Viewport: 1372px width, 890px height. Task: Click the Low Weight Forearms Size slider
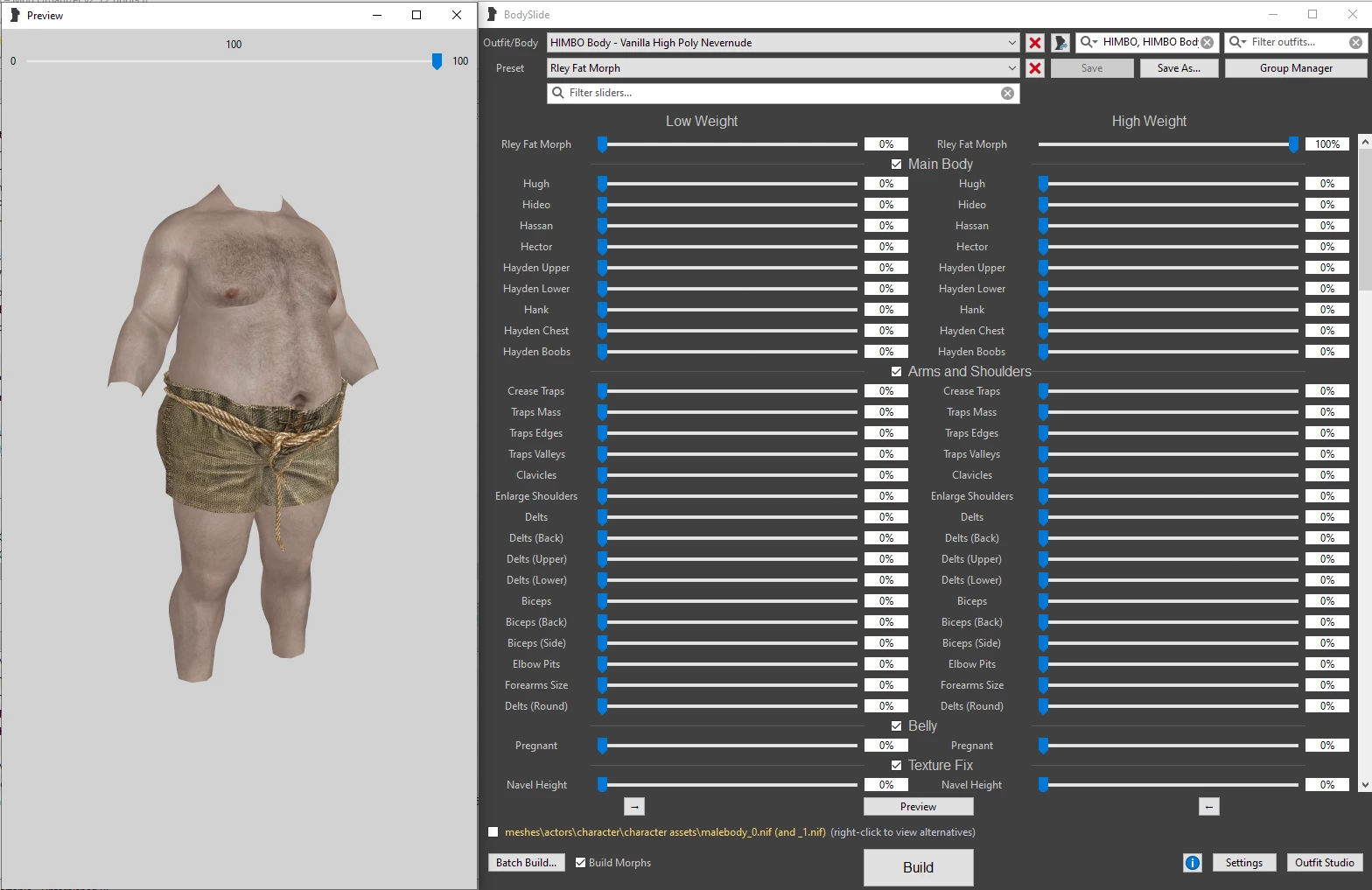click(x=728, y=685)
